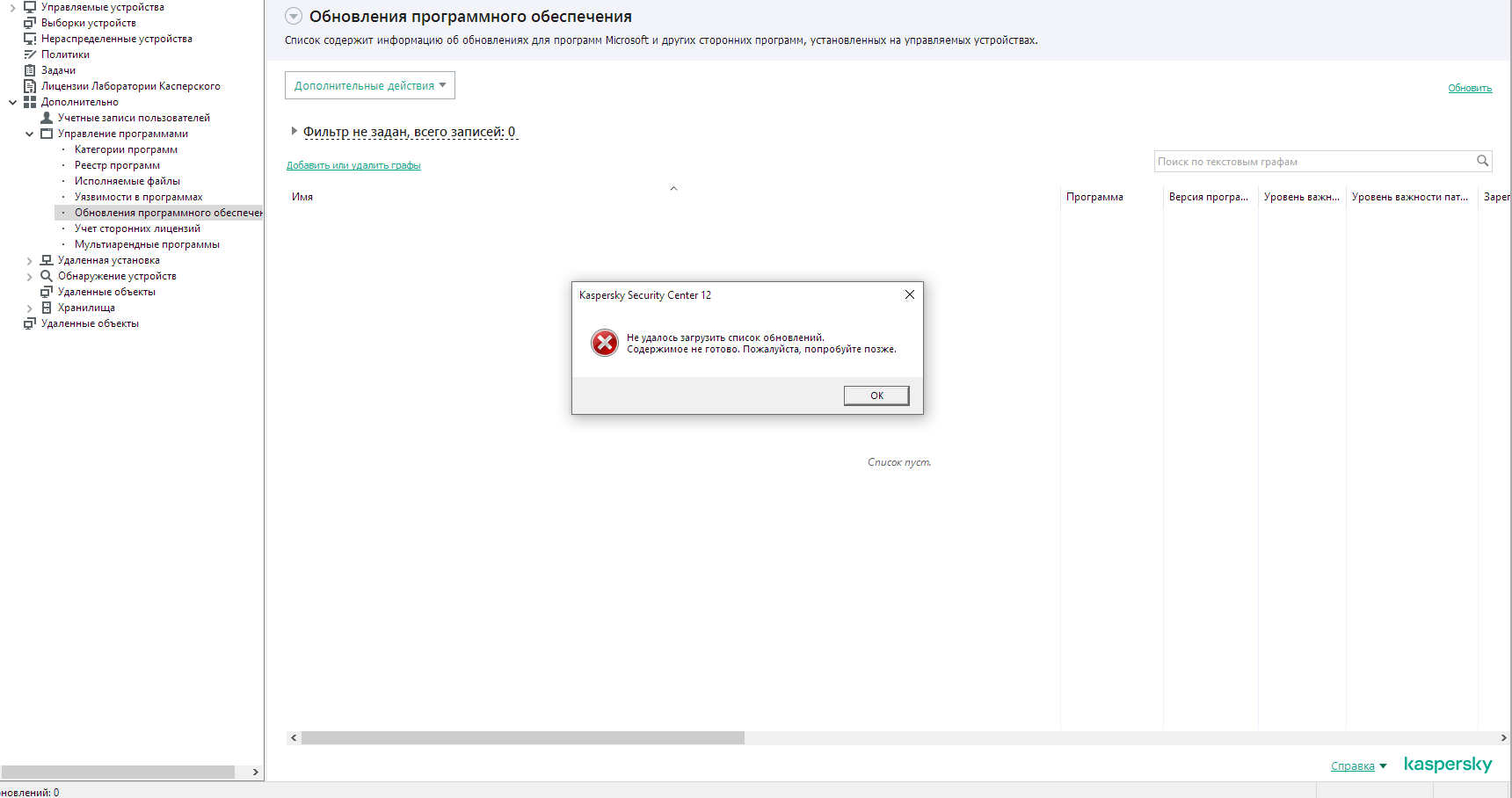Screen dimensions: 1512x798
Task: Sort by the Программа column header
Action: coord(1094,197)
